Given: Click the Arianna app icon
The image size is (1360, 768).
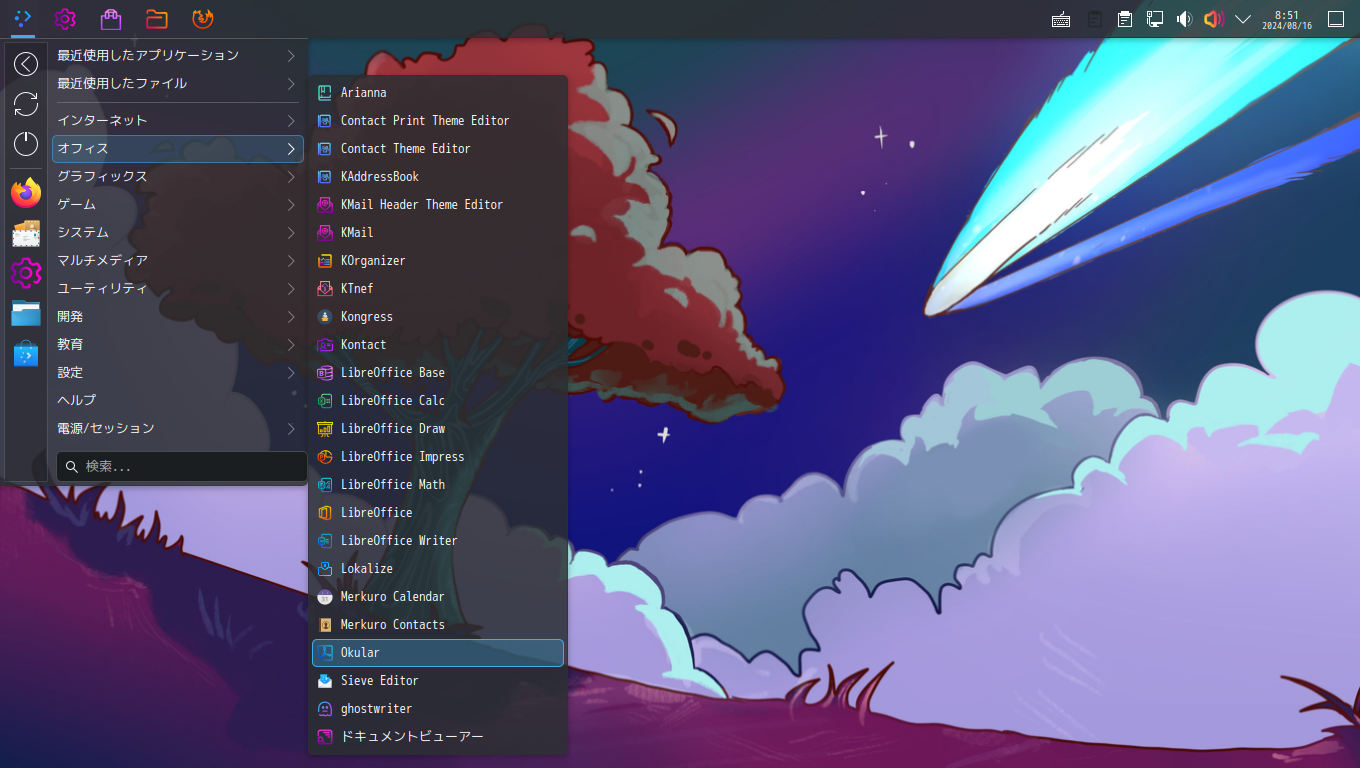Looking at the screenshot, I should tap(324, 93).
